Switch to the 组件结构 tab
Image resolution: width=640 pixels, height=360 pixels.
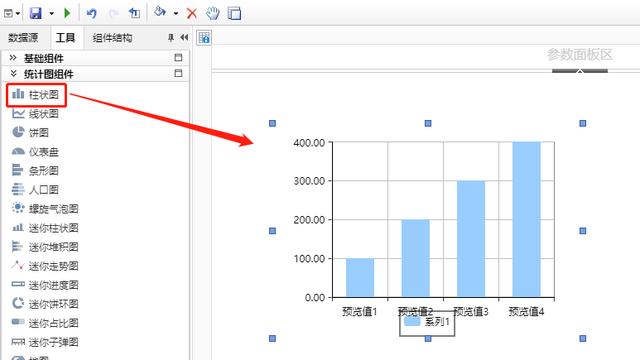coord(112,38)
